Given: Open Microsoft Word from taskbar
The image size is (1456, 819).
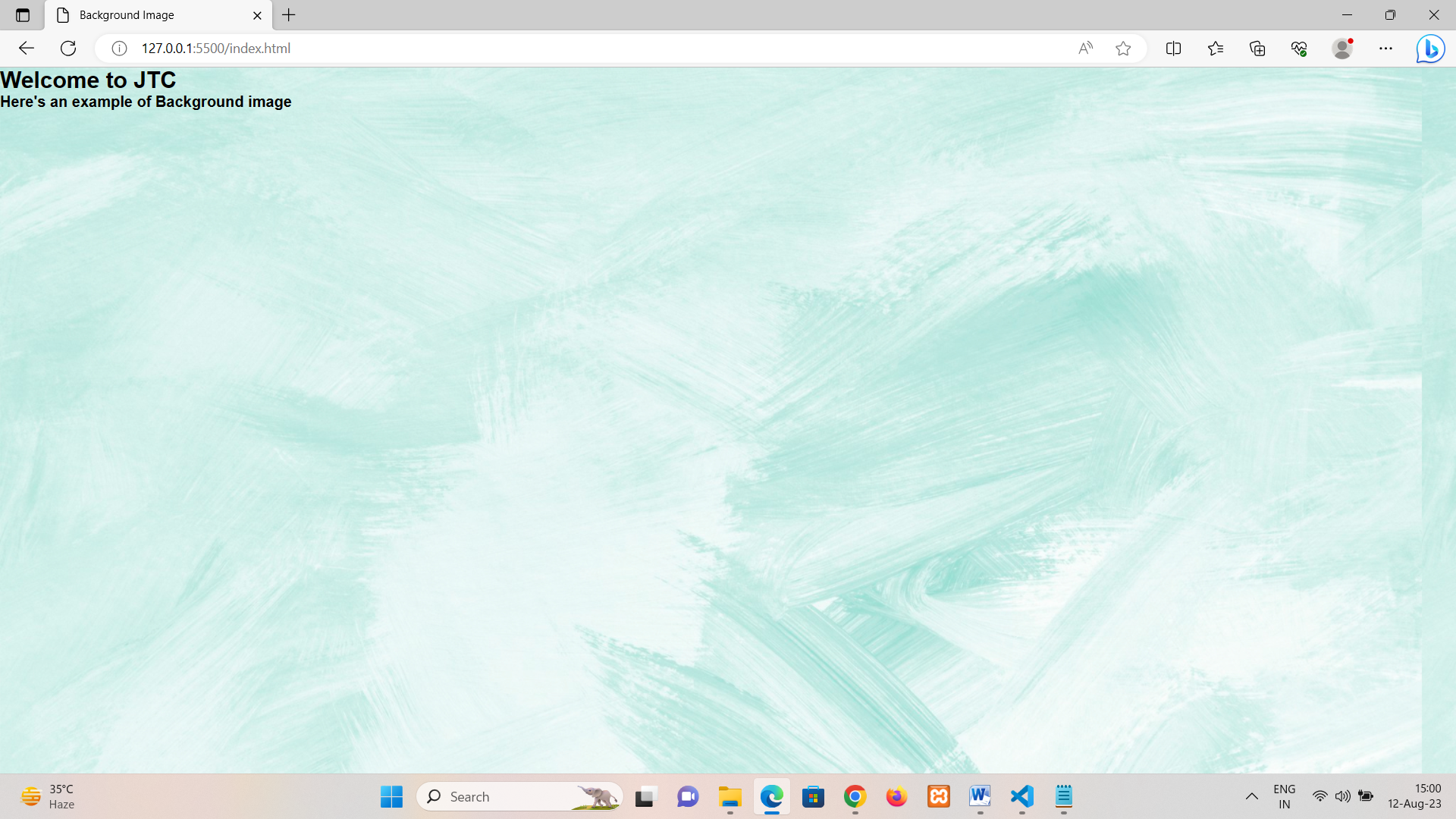Looking at the screenshot, I should click(x=980, y=797).
